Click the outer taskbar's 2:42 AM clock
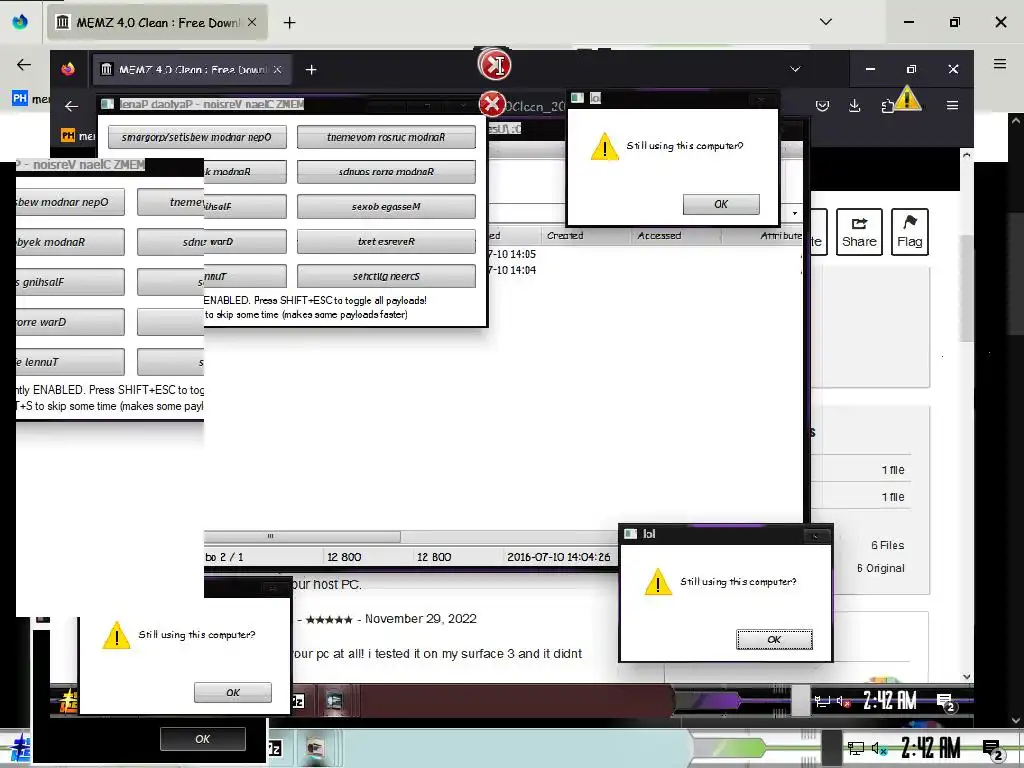1024x768 pixels. (x=931, y=748)
